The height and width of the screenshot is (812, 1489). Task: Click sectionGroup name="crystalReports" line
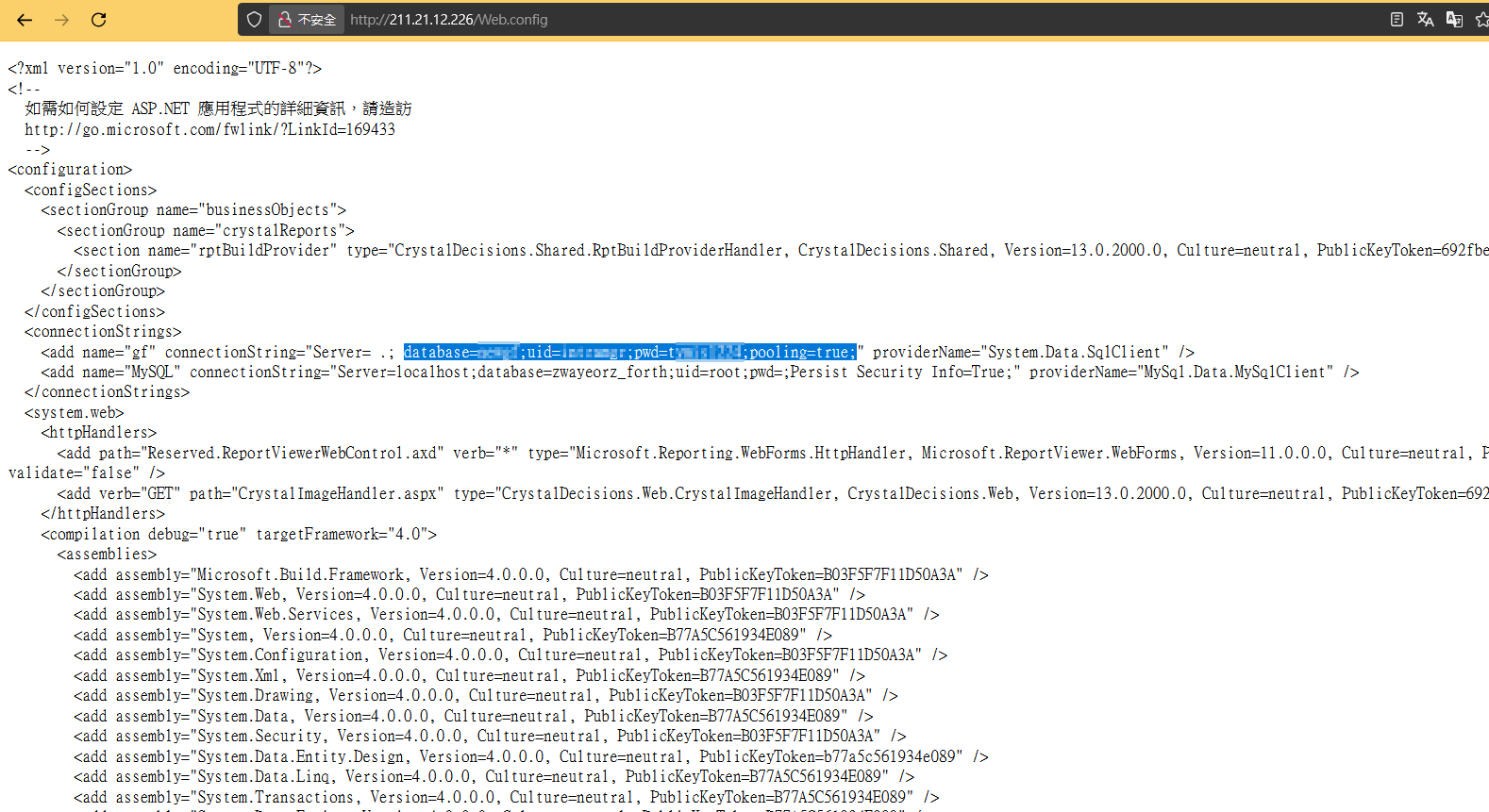[x=206, y=230]
